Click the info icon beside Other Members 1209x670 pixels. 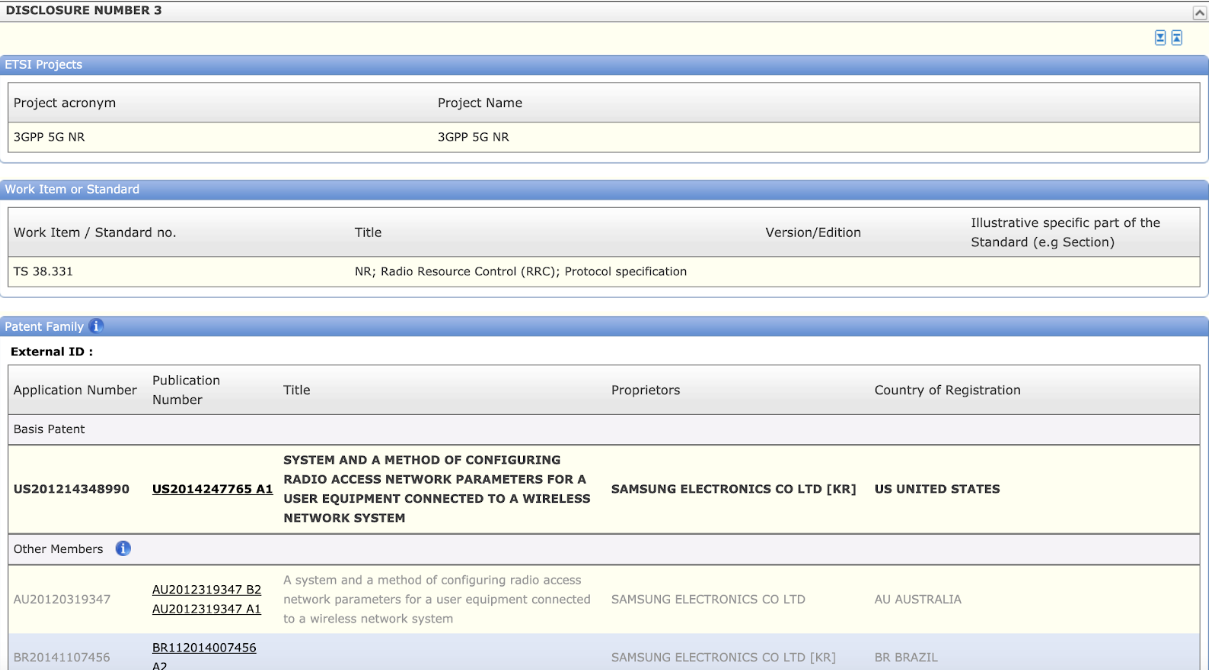123,549
